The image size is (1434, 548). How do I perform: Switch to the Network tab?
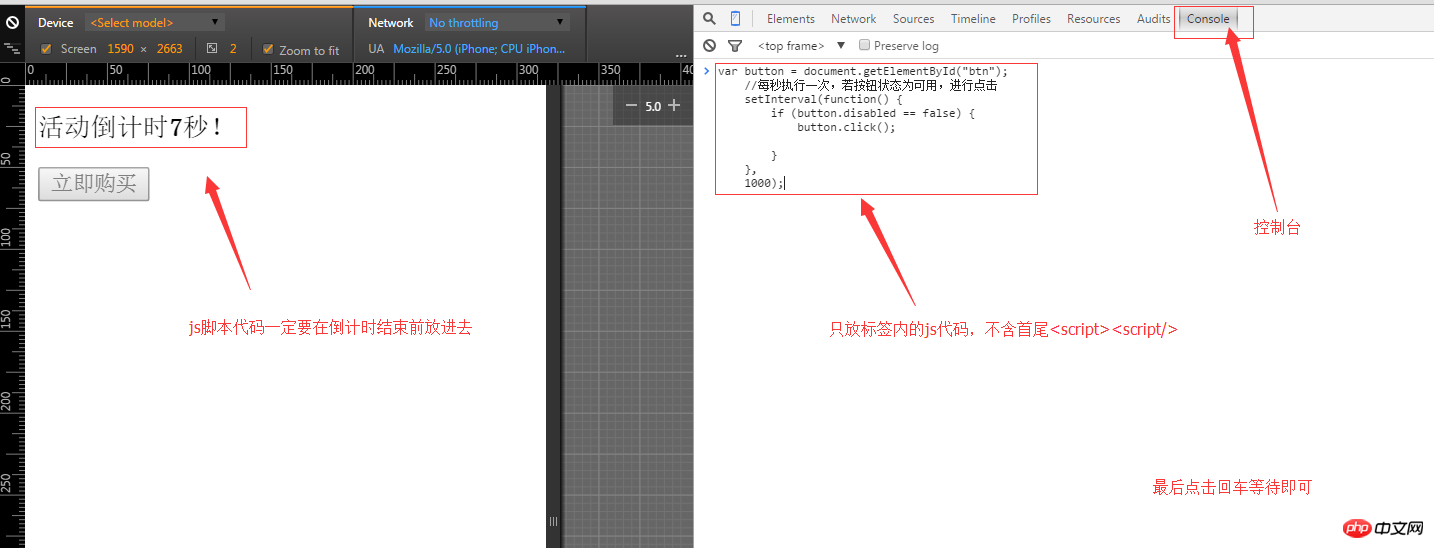coord(854,19)
